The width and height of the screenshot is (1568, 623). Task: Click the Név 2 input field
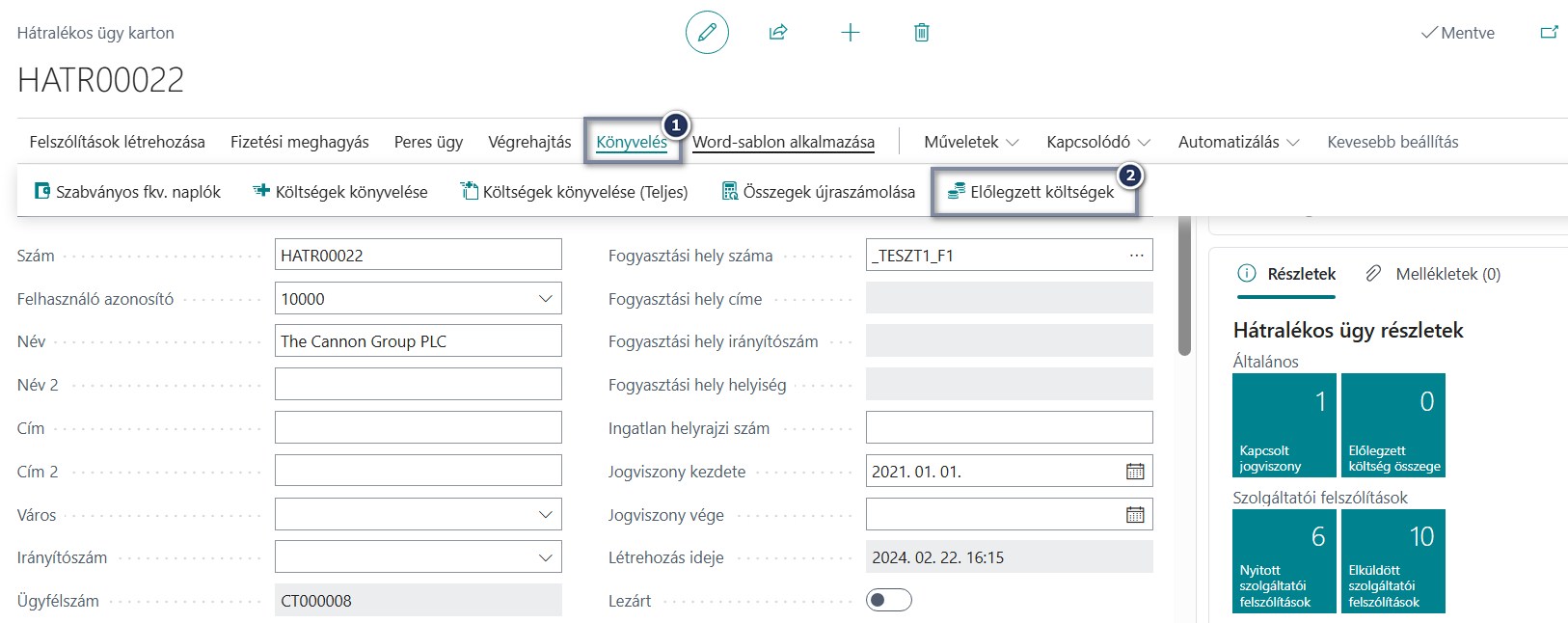(x=419, y=385)
